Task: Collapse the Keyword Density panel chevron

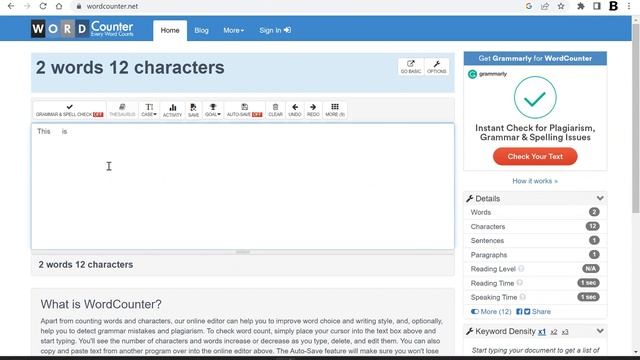Action: 600,331
